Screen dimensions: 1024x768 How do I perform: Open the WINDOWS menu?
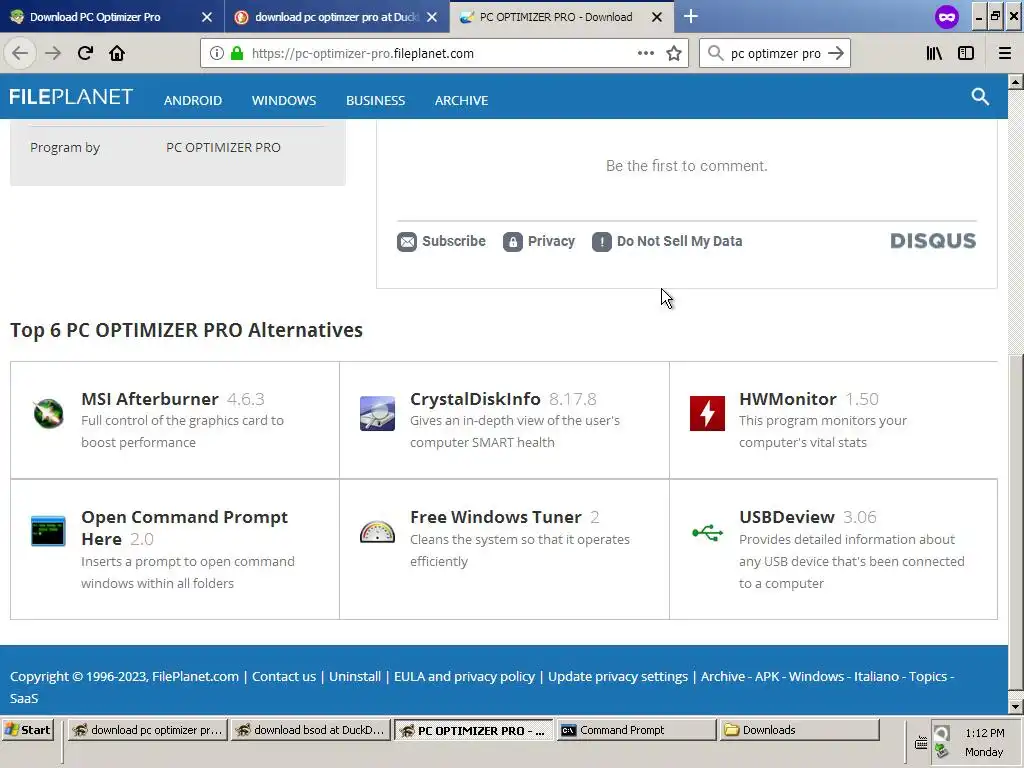[284, 101]
